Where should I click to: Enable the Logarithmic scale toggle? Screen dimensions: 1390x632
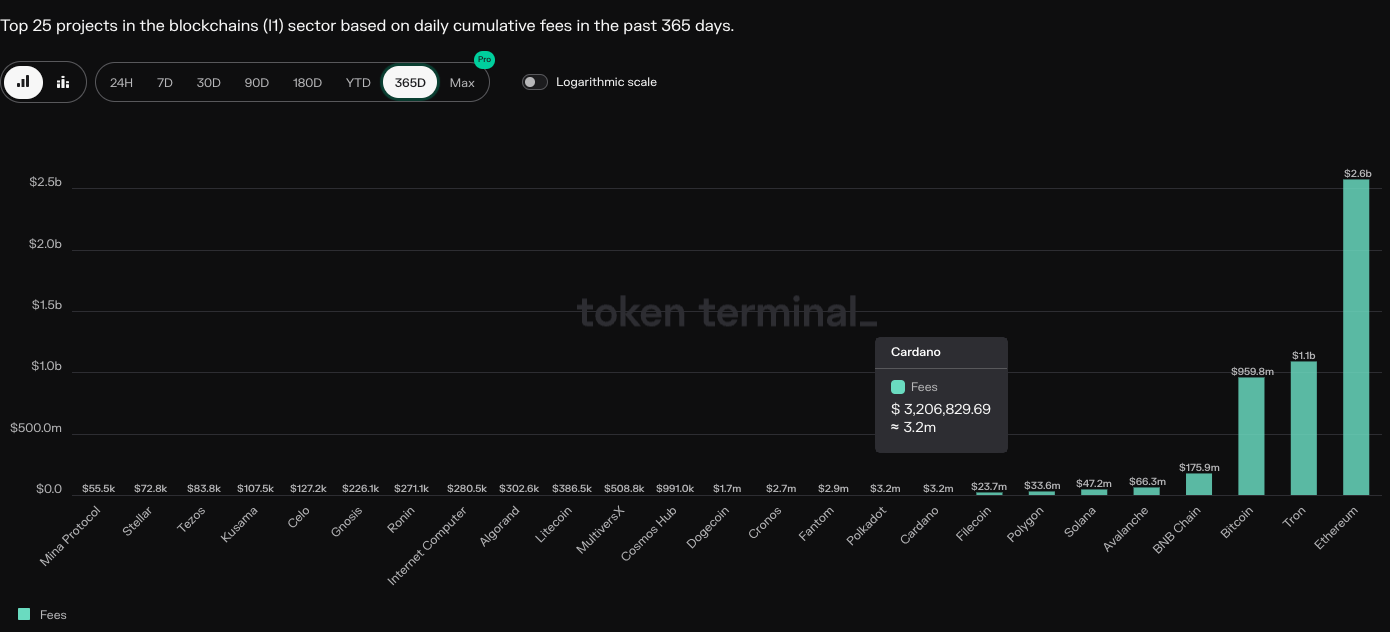pos(534,82)
